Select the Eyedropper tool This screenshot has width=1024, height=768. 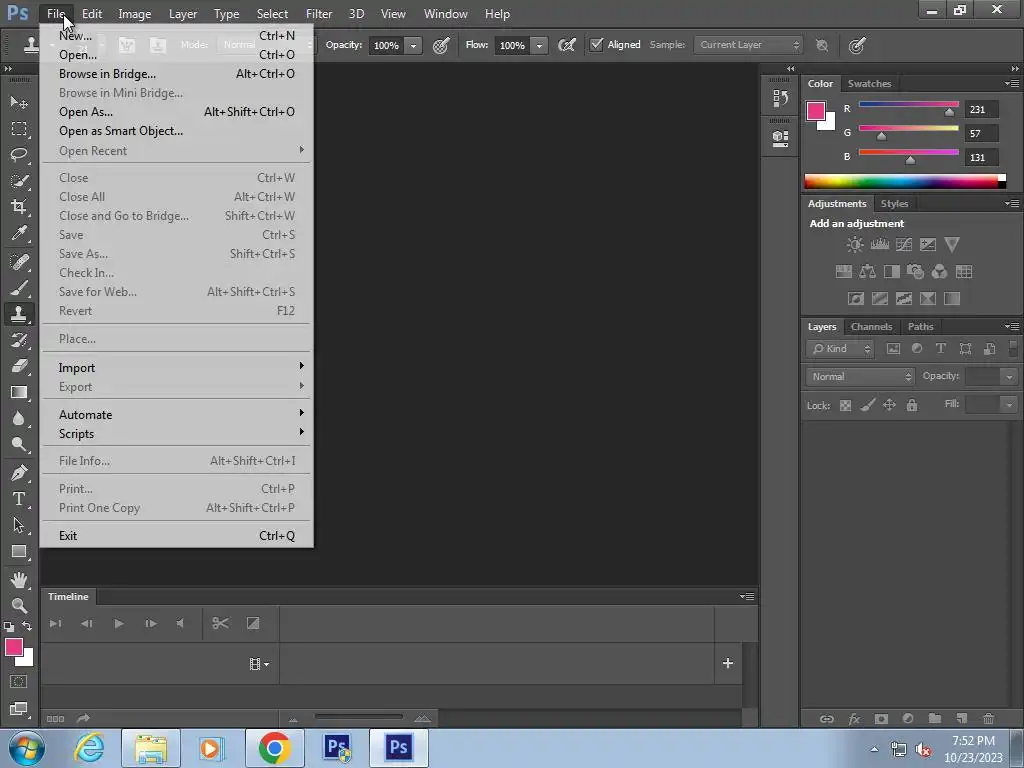[19, 233]
